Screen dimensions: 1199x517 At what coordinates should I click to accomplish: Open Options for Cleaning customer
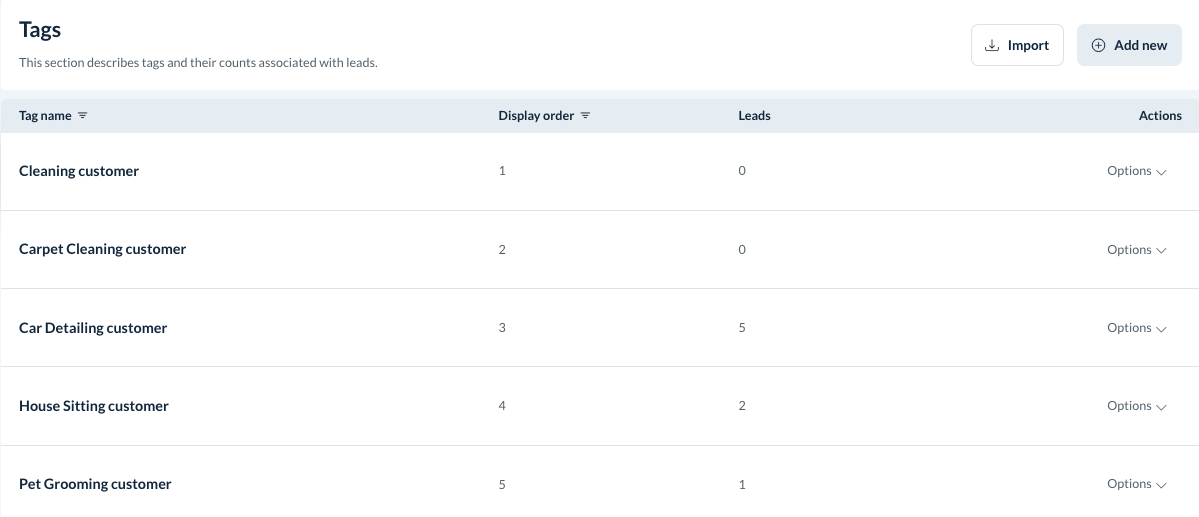(1136, 171)
